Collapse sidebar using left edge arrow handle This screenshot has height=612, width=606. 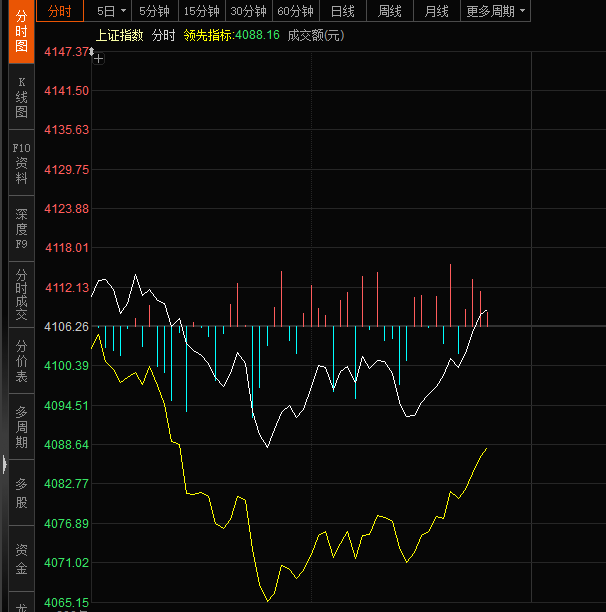4,464
